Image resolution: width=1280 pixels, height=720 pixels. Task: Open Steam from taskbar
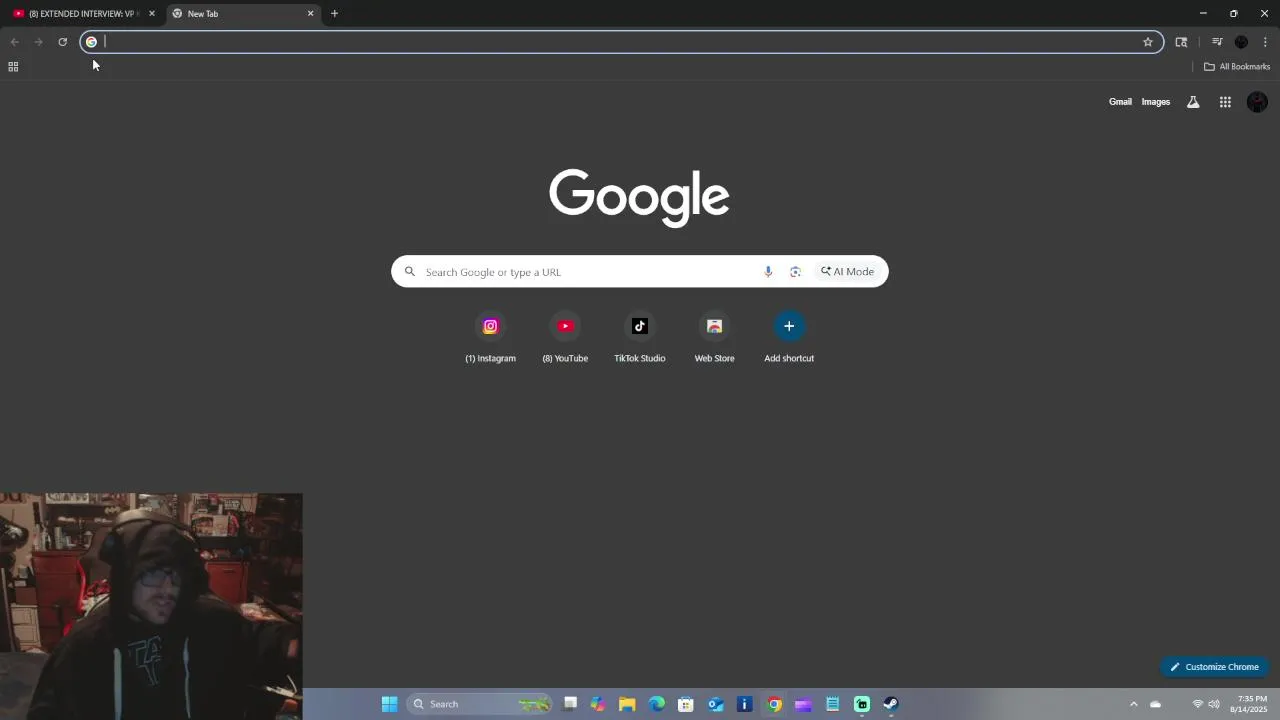click(891, 704)
